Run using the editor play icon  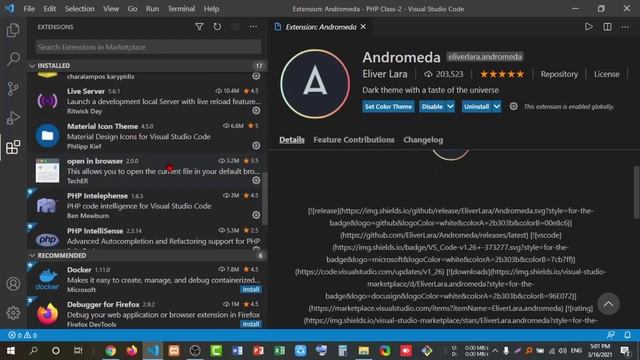588,27
